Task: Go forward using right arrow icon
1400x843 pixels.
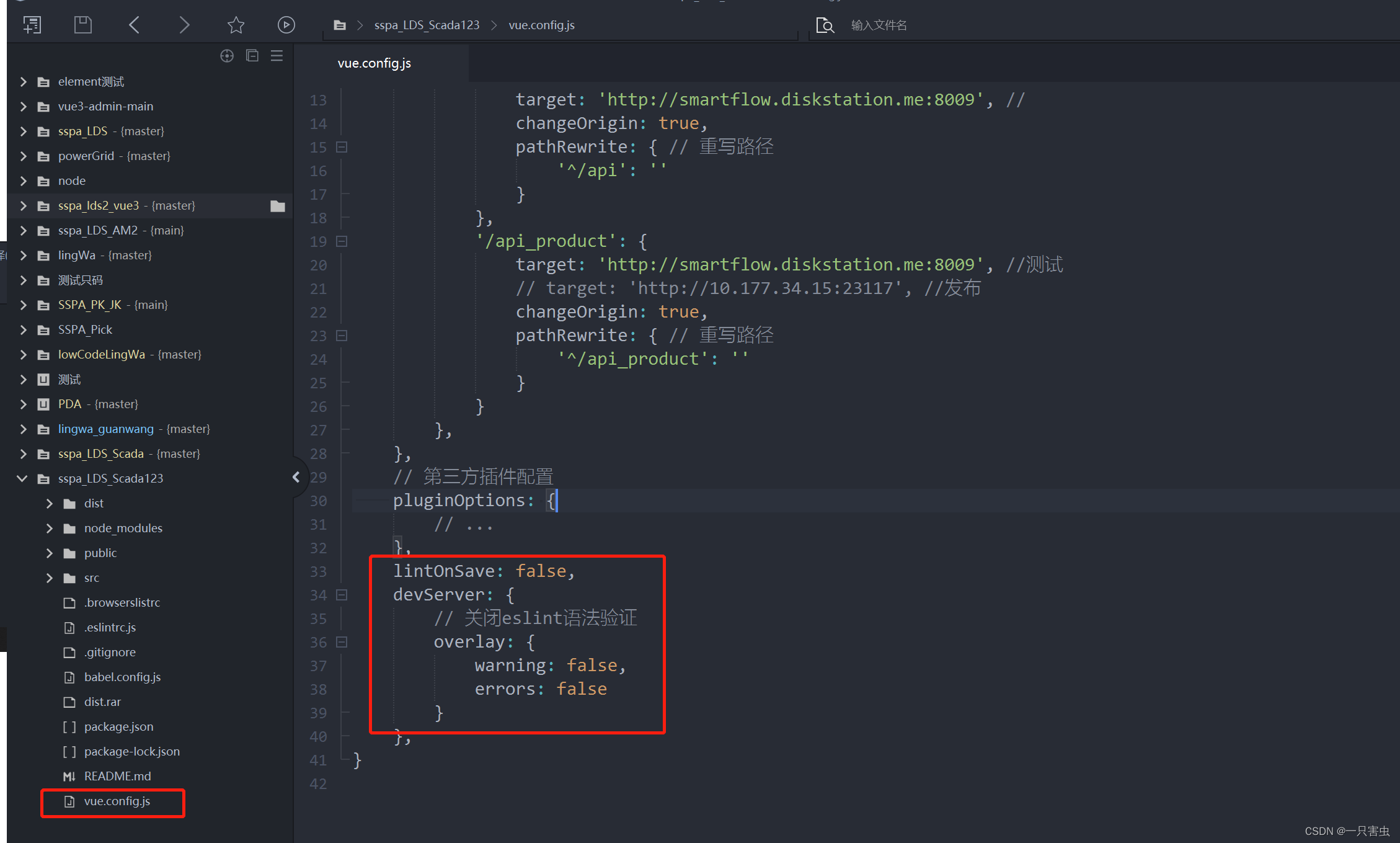Action: tap(184, 25)
